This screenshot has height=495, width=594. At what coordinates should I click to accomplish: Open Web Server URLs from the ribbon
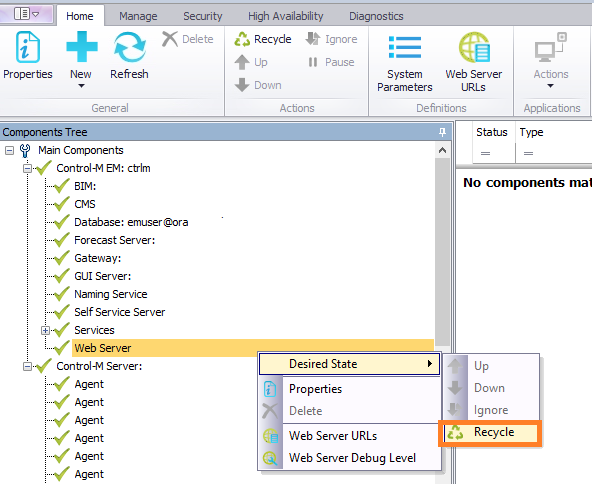[474, 62]
